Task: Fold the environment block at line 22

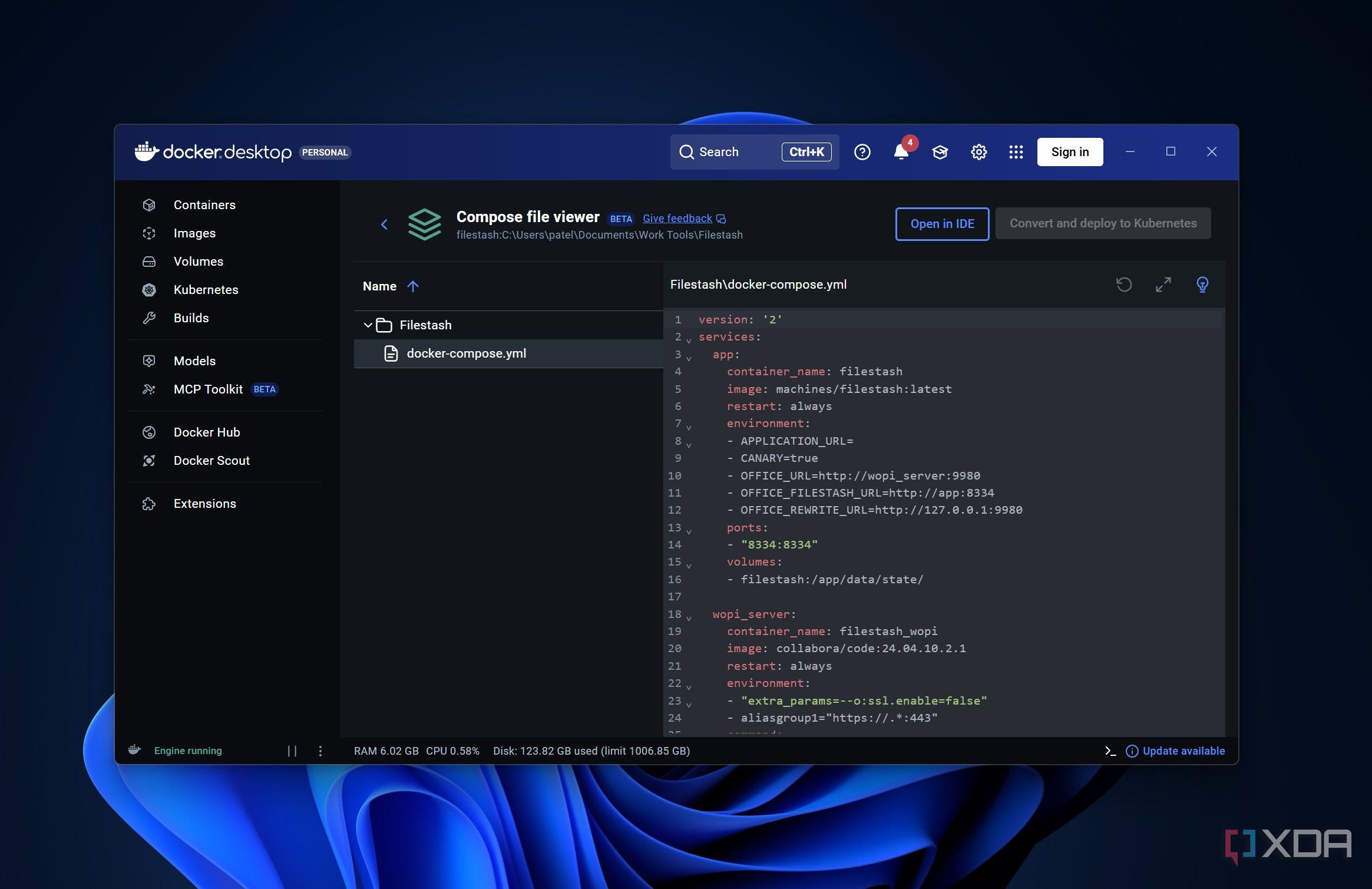Action: (689, 687)
